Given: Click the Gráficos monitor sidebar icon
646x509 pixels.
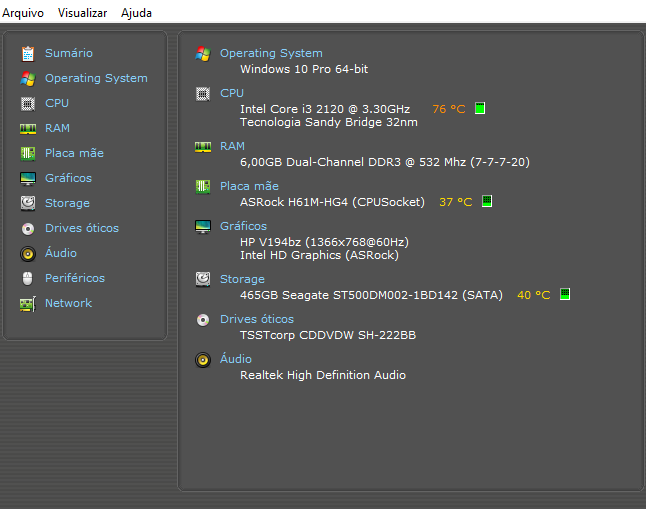Looking at the screenshot, I should tap(28, 179).
